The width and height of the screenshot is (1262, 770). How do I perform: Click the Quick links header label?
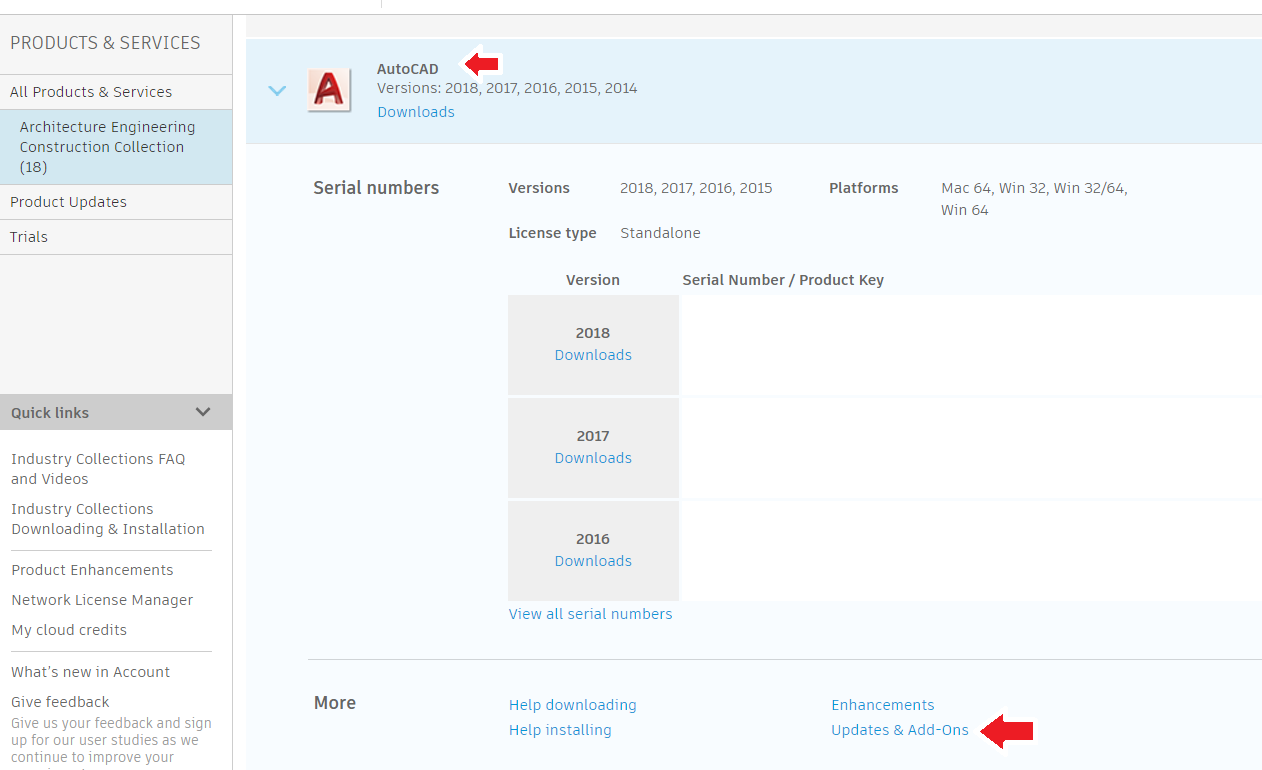coord(50,413)
